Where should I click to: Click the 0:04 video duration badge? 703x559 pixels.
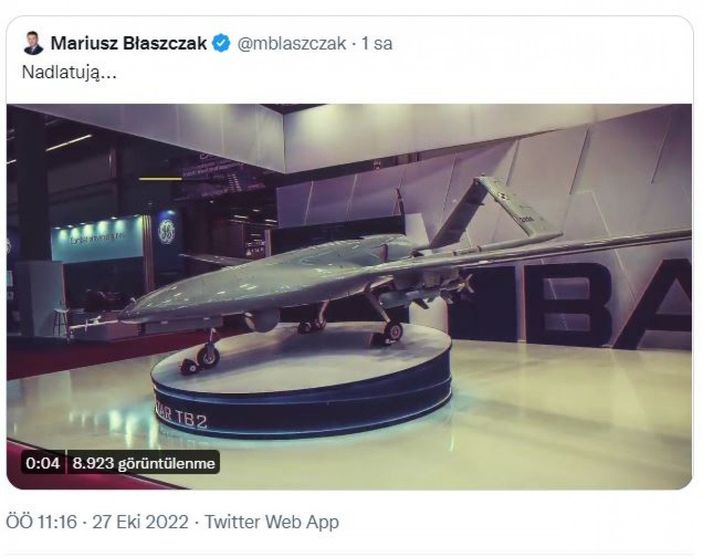tap(42, 463)
